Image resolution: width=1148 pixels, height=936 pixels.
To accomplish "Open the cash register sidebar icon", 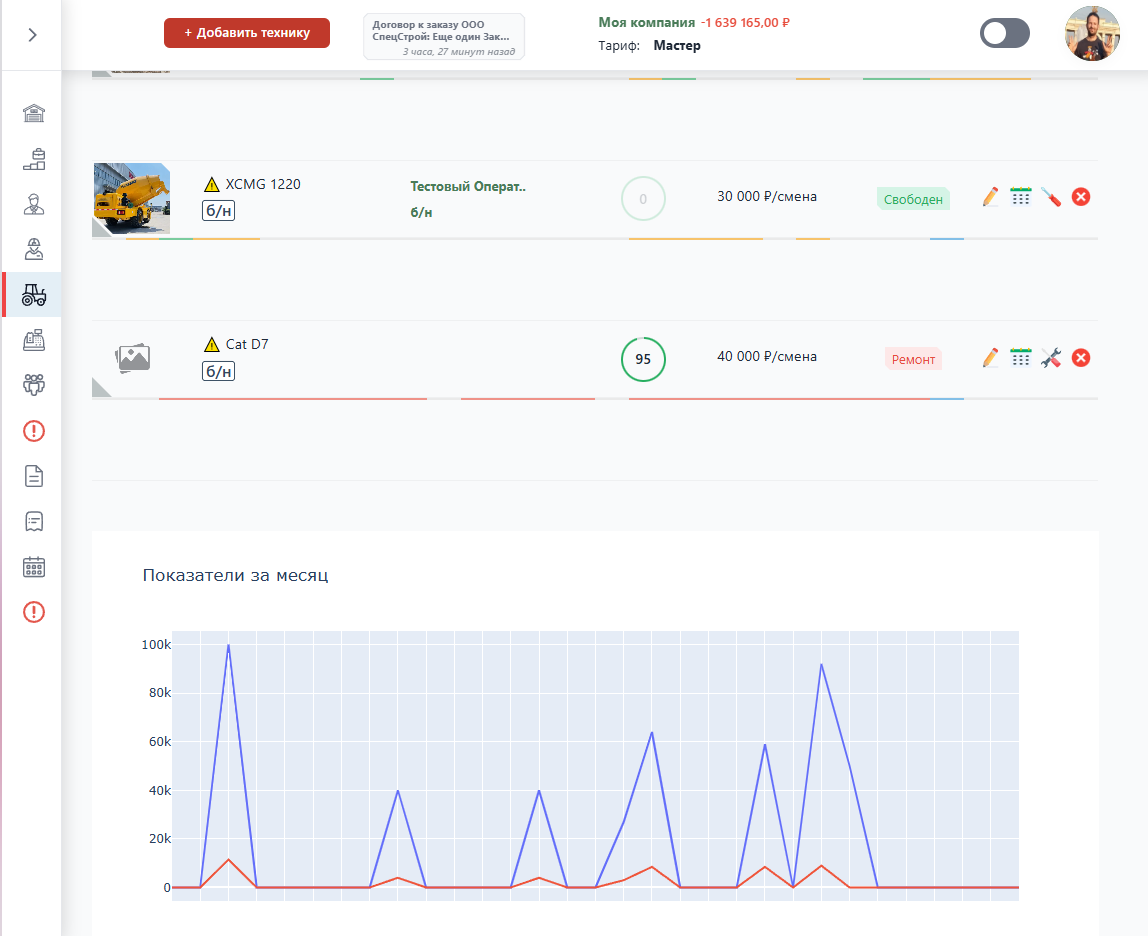I will [34, 340].
